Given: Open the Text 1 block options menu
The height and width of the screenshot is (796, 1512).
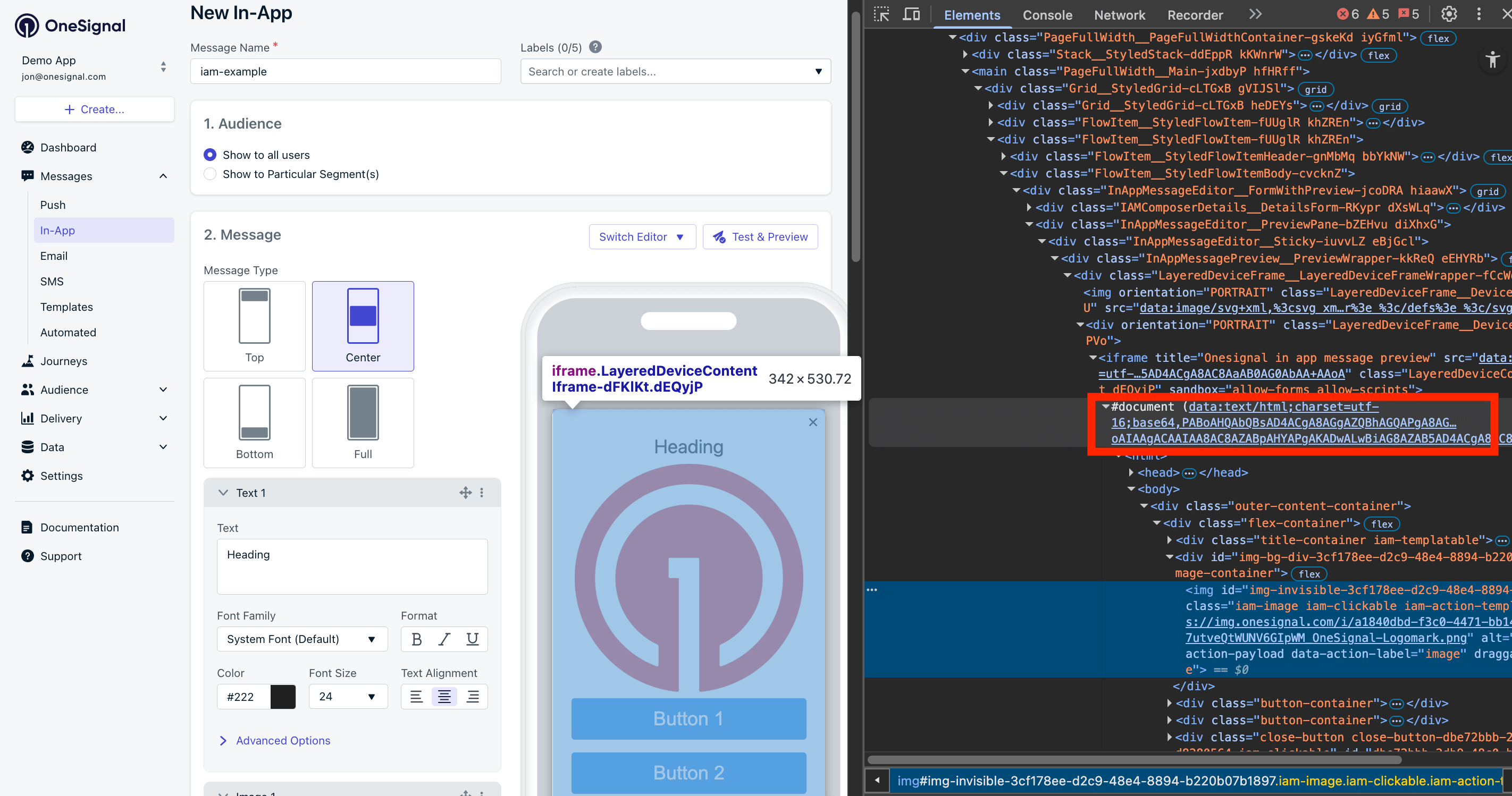Looking at the screenshot, I should [x=482, y=493].
